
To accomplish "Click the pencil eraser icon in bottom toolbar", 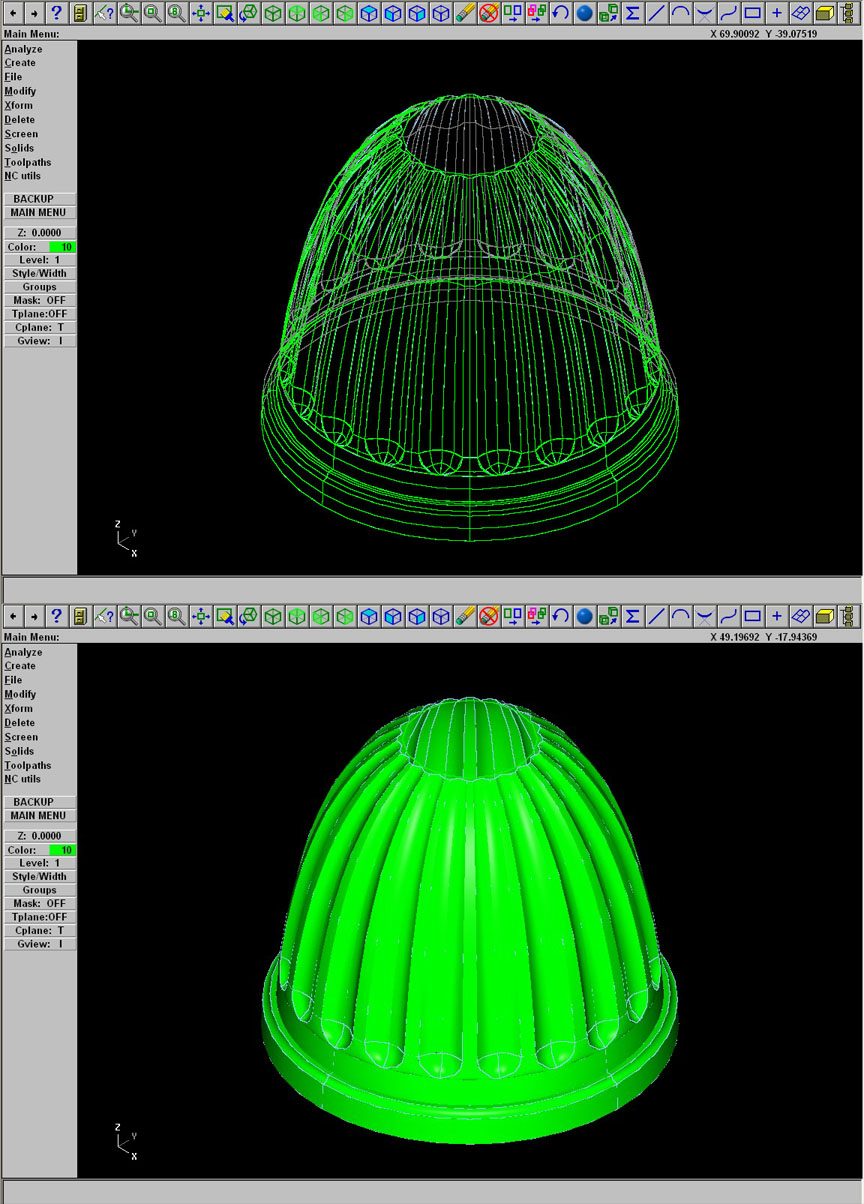I will point(465,616).
